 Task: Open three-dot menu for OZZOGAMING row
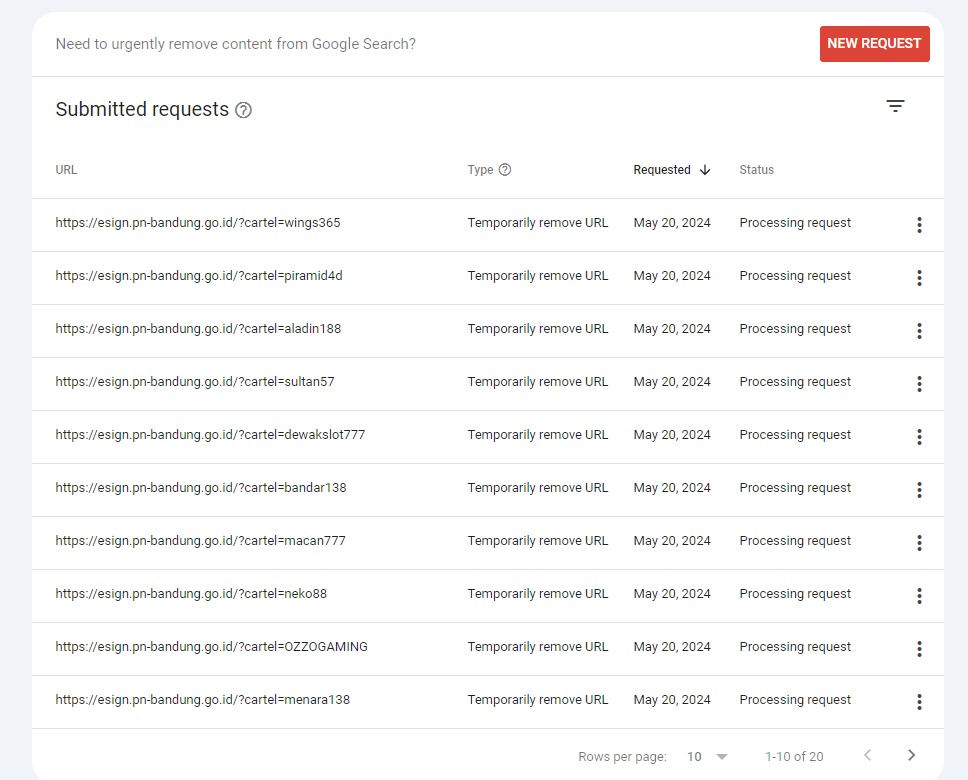pyautogui.click(x=919, y=649)
